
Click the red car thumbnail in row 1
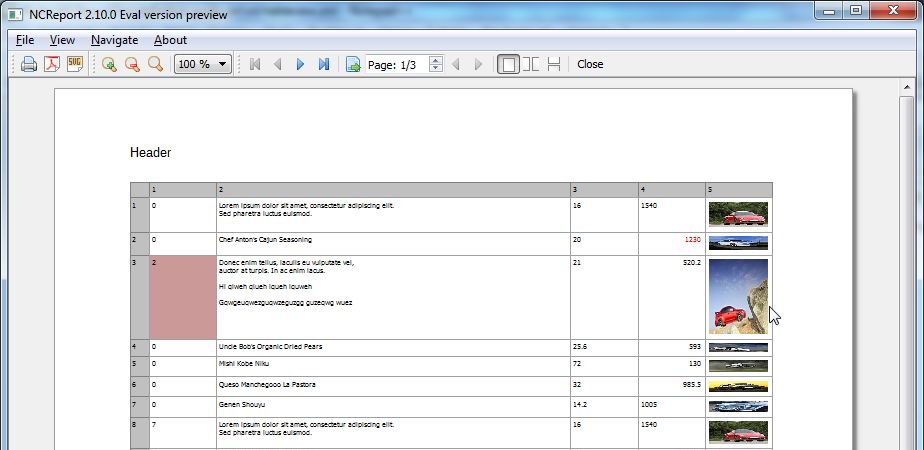[738, 214]
